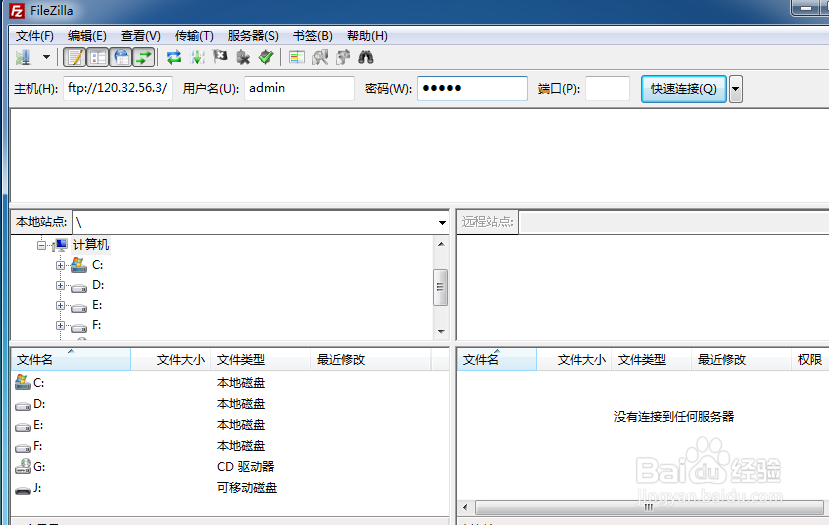Screen dimensions: 829x525
Task: Toggle local directory tree display
Action: coord(98,57)
